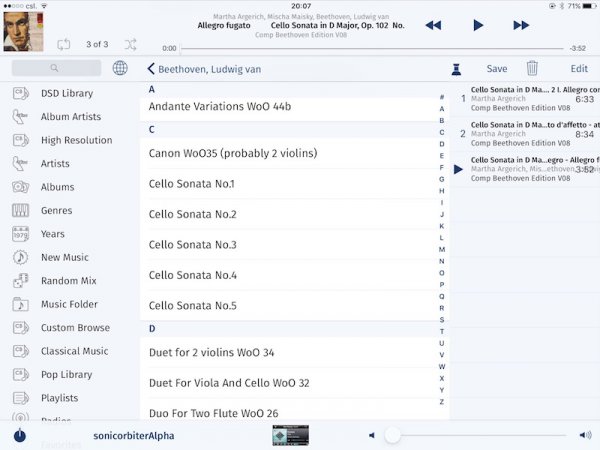Open Cello Sonata No.3
The width and height of the screenshot is (600, 450).
pyautogui.click(x=192, y=245)
